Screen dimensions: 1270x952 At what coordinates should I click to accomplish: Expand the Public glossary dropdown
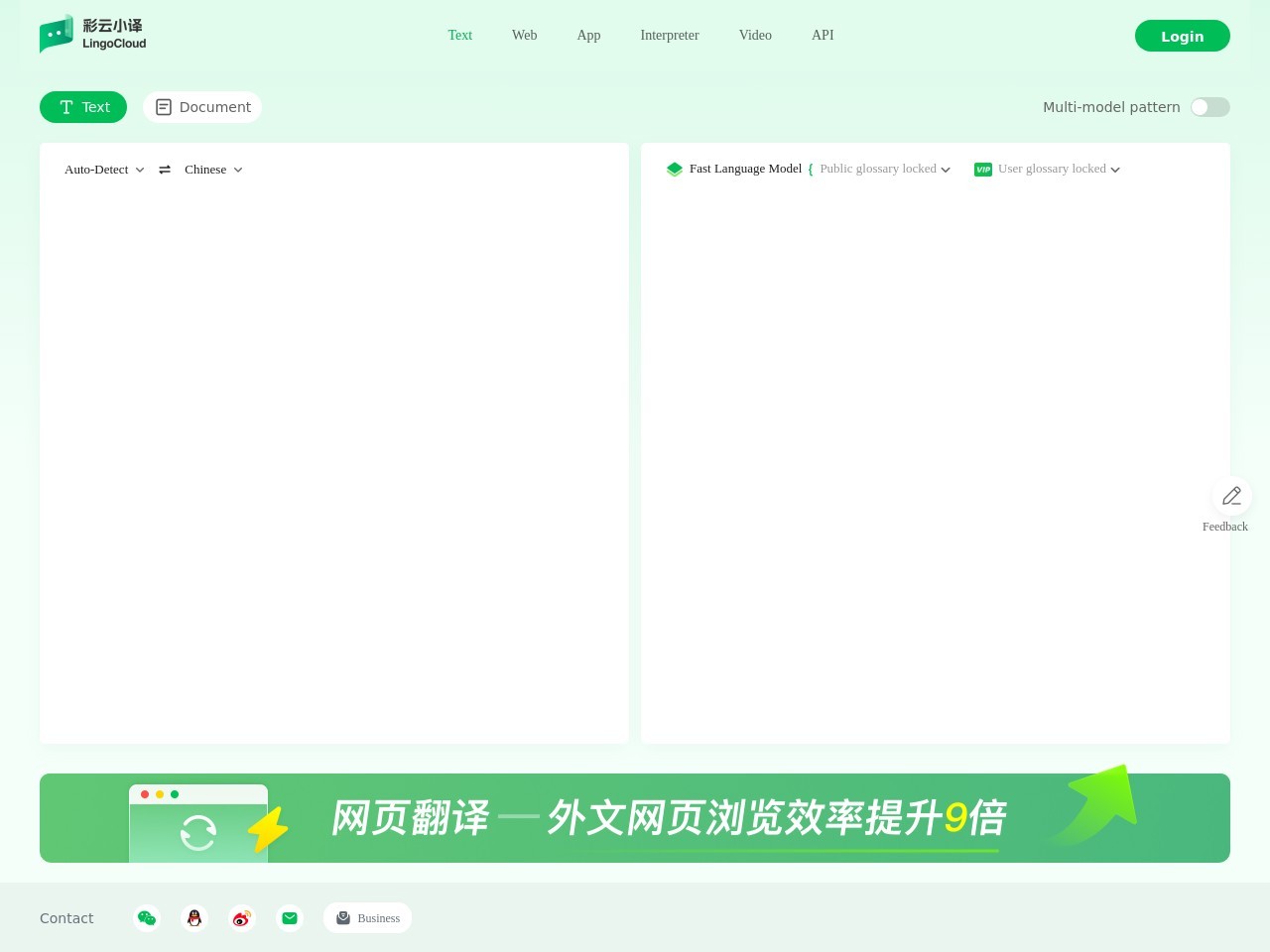pos(883,169)
